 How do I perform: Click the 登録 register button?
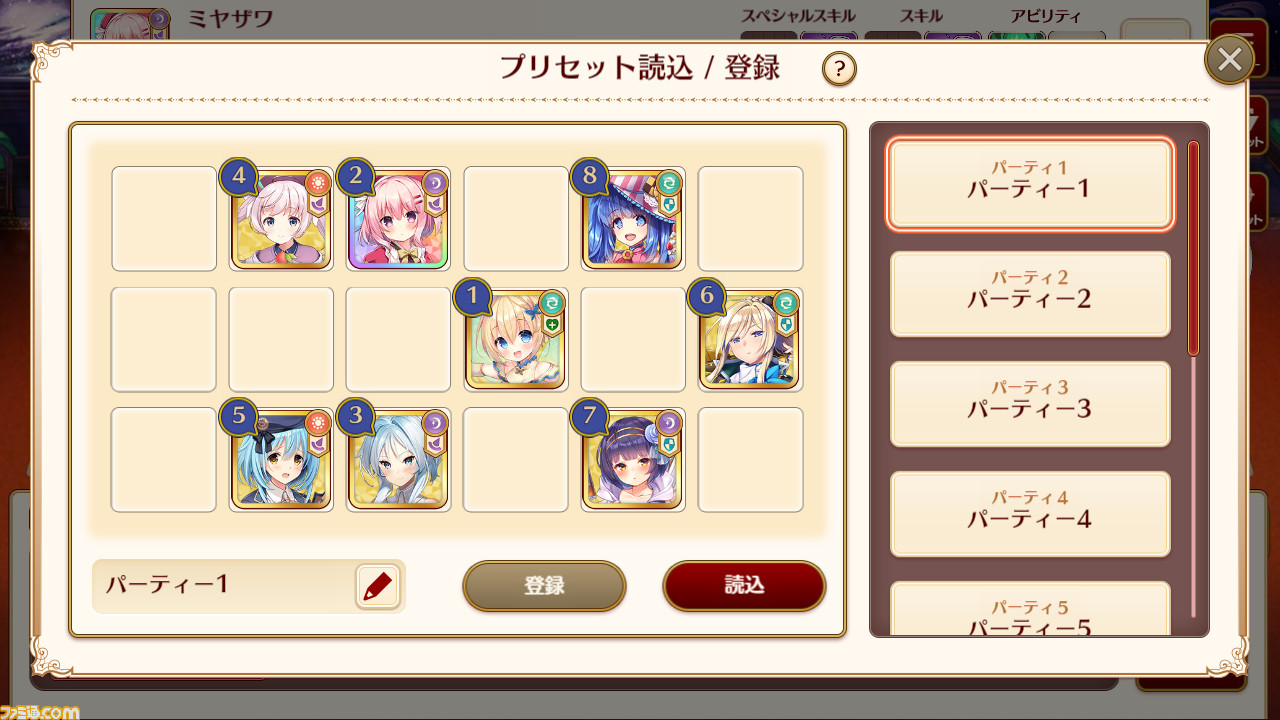point(544,586)
